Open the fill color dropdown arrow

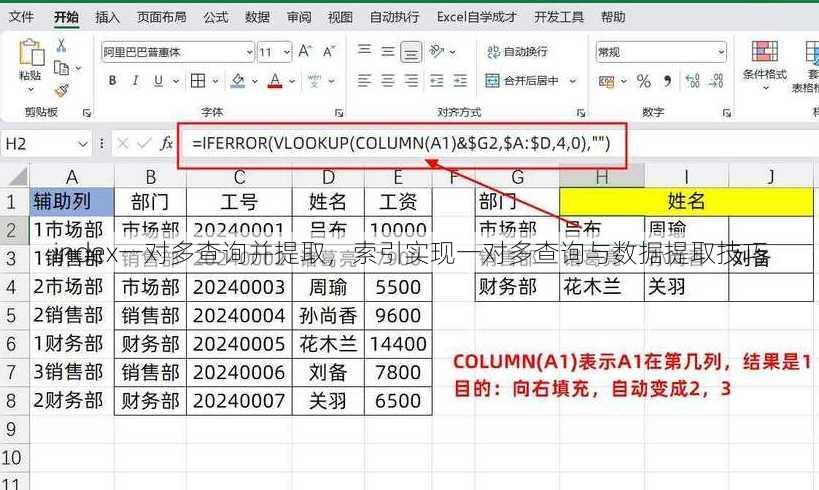255,81
